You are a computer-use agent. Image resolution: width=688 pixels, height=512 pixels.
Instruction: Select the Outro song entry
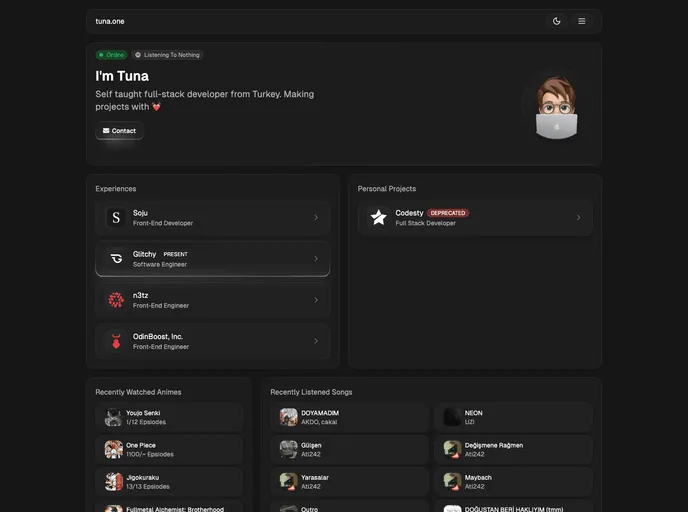pyautogui.click(x=349, y=507)
